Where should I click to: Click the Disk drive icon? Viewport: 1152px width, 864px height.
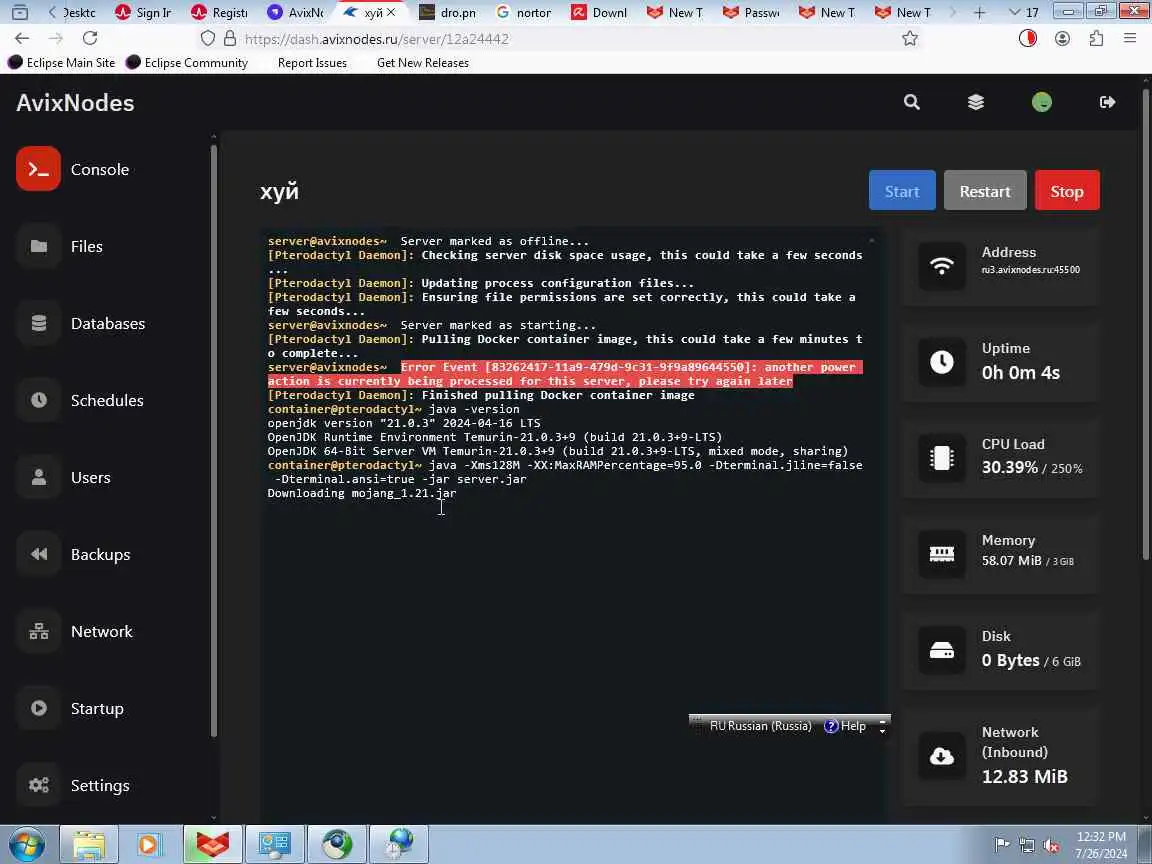[x=942, y=650]
